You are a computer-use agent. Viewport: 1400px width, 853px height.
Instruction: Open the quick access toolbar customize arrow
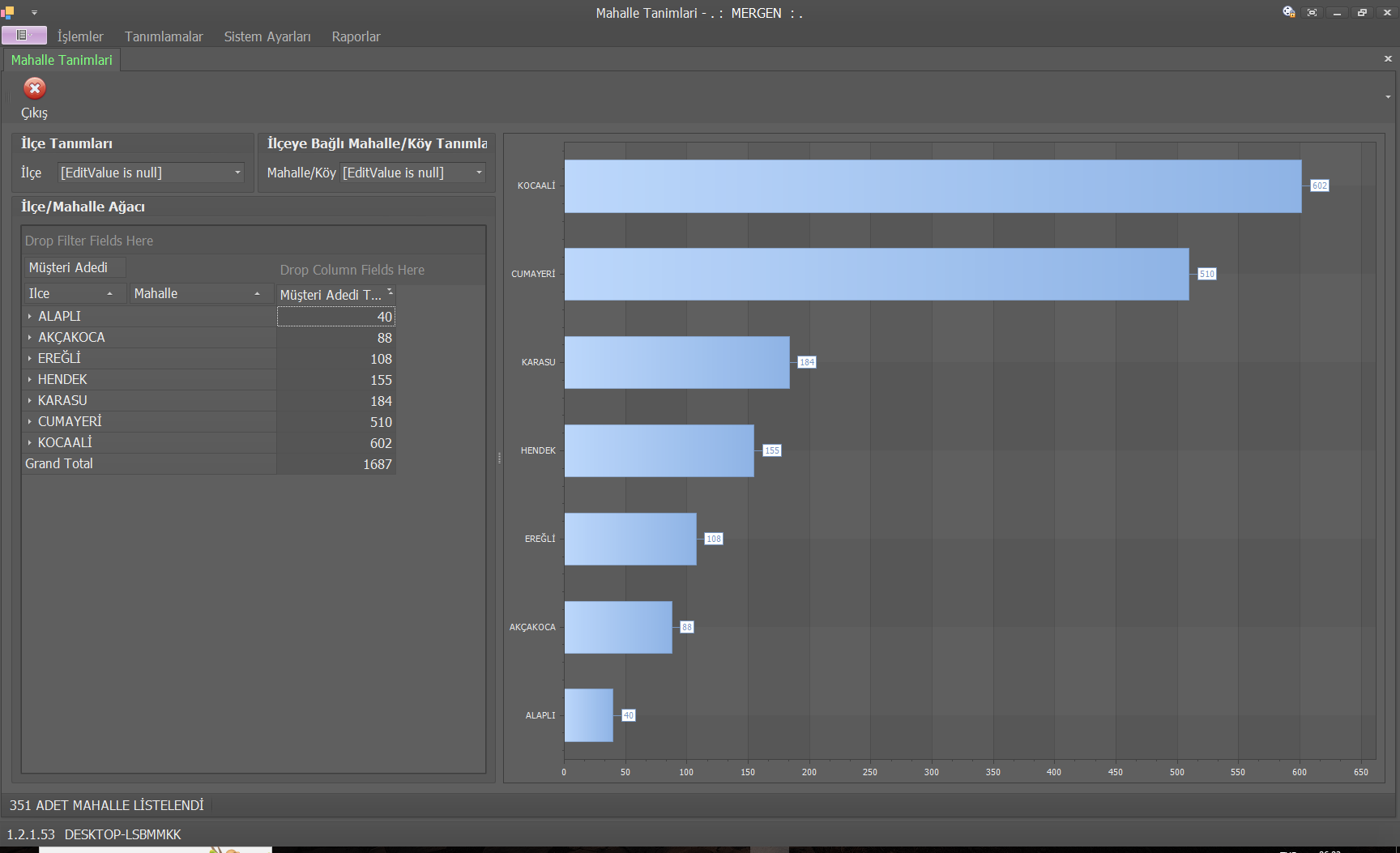[34, 13]
